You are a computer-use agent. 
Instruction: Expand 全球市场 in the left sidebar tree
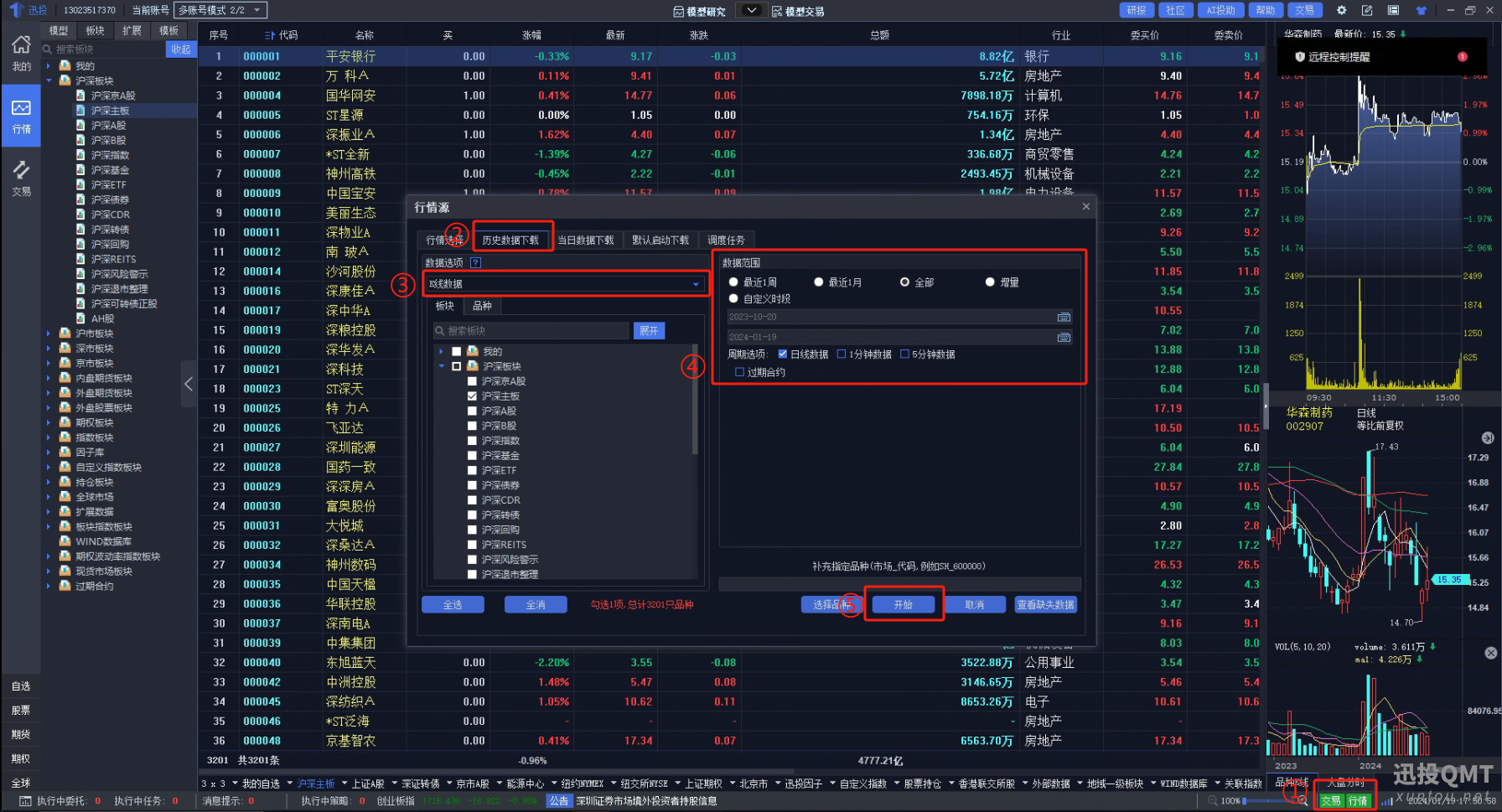click(x=49, y=497)
